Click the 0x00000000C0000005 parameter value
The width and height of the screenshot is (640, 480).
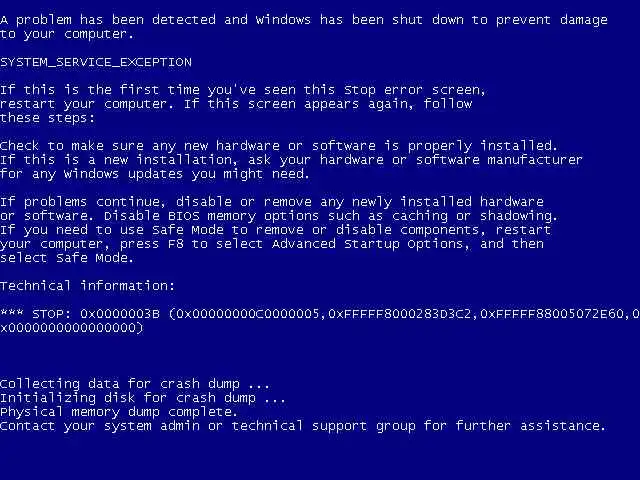coord(247,314)
